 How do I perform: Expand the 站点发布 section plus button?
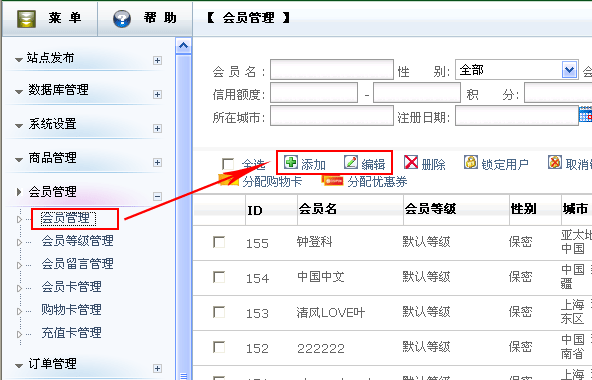tap(157, 60)
